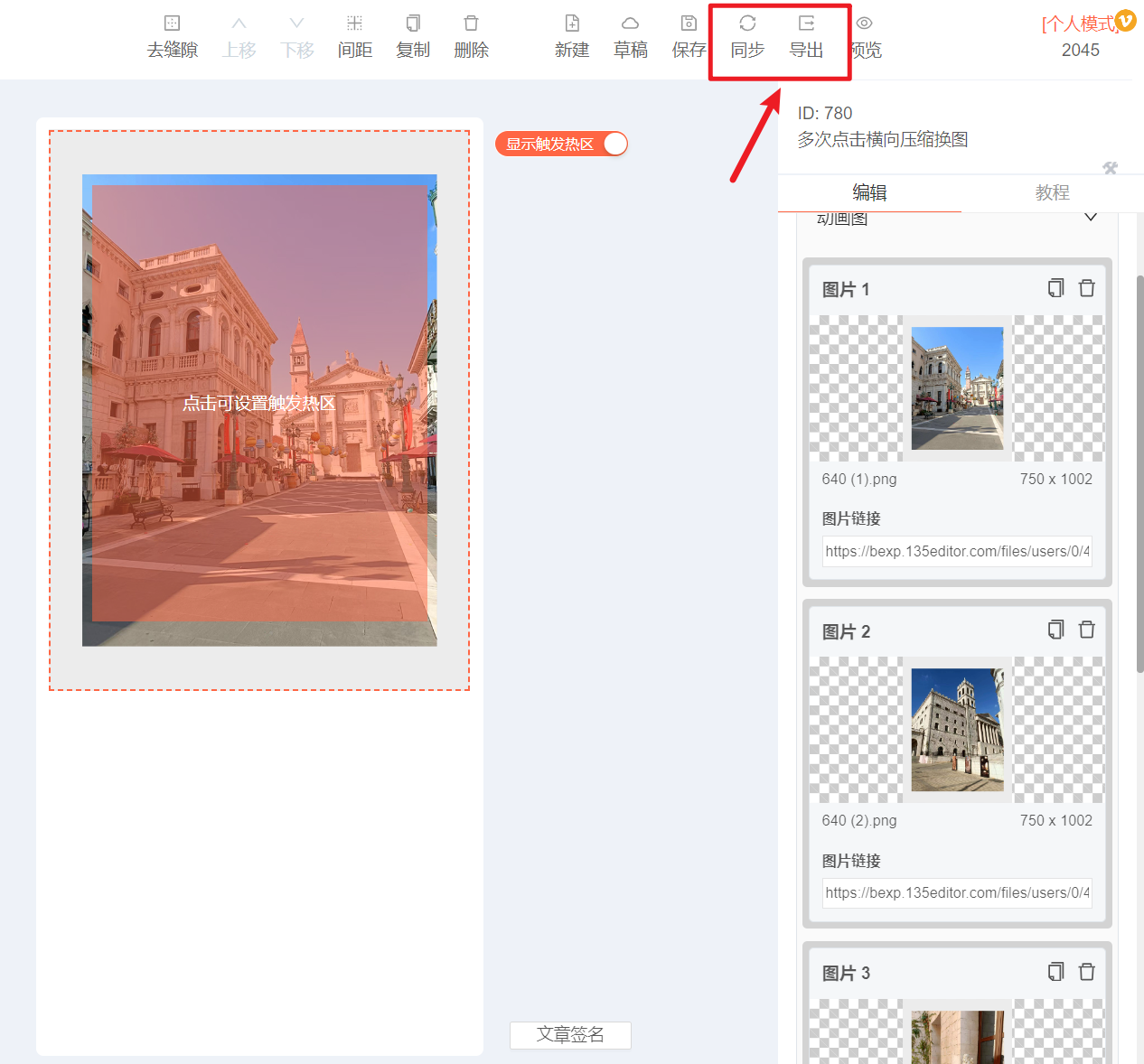
Task: Open the 草稿 drafts cloud icon
Action: pyautogui.click(x=631, y=36)
